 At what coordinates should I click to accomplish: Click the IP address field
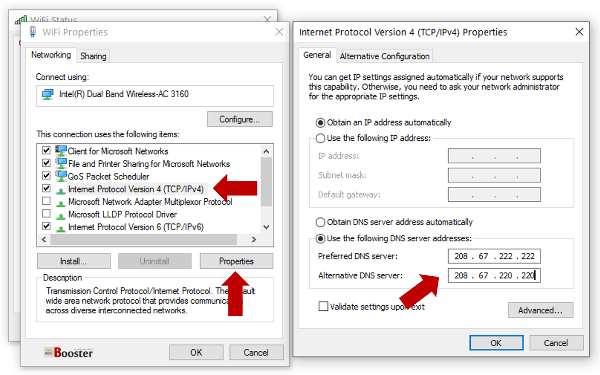[x=494, y=156]
